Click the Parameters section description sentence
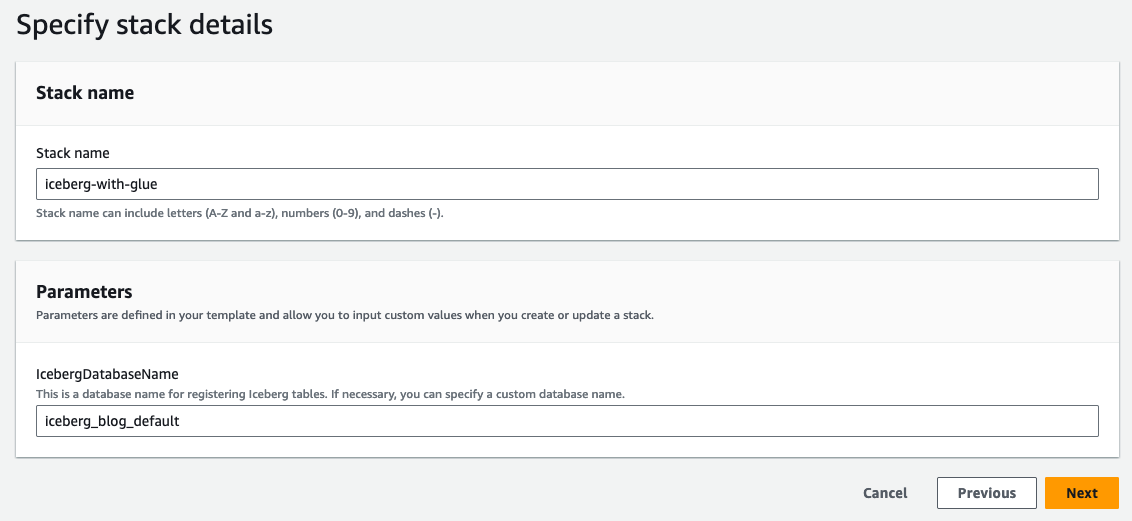Screen dimensions: 1132x521 [x=345, y=315]
